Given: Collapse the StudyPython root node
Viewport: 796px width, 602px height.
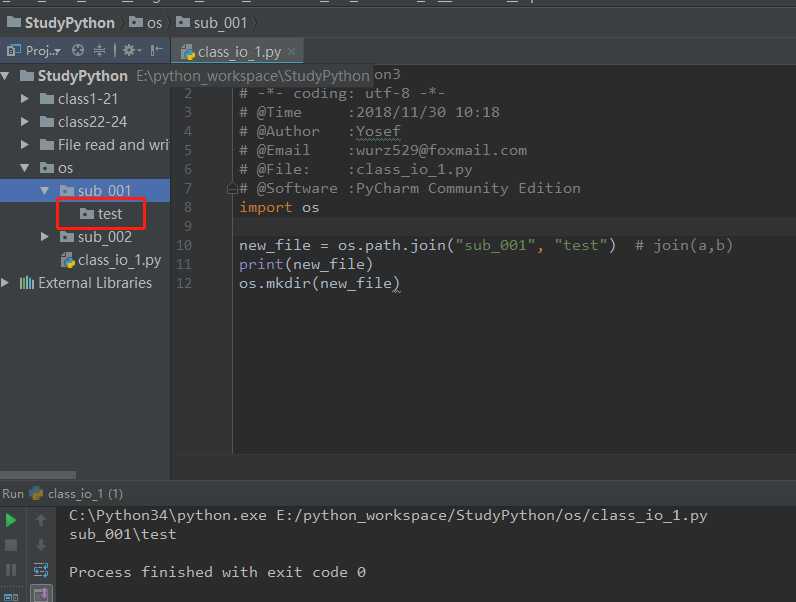Looking at the screenshot, I should point(6,76).
